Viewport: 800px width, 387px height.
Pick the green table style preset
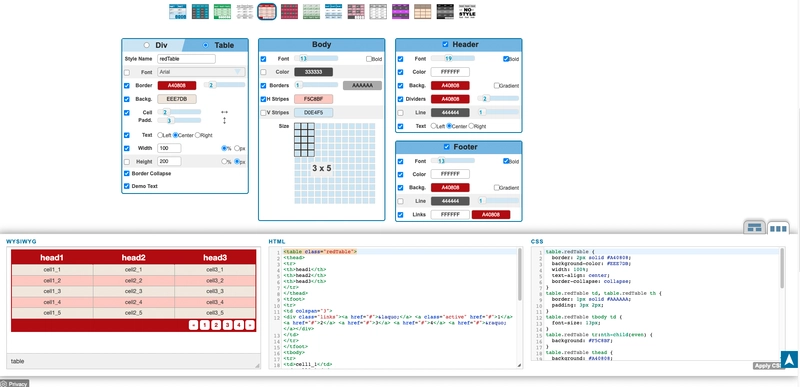pos(222,11)
